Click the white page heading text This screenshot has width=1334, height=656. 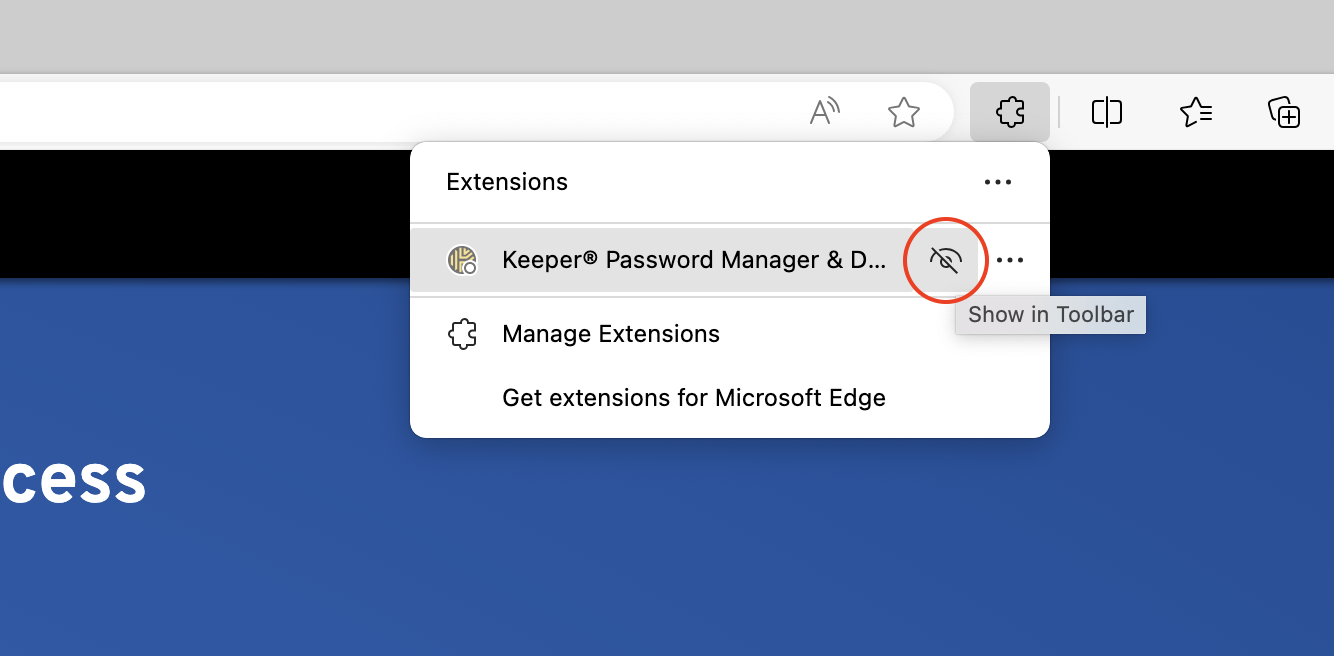tap(74, 481)
